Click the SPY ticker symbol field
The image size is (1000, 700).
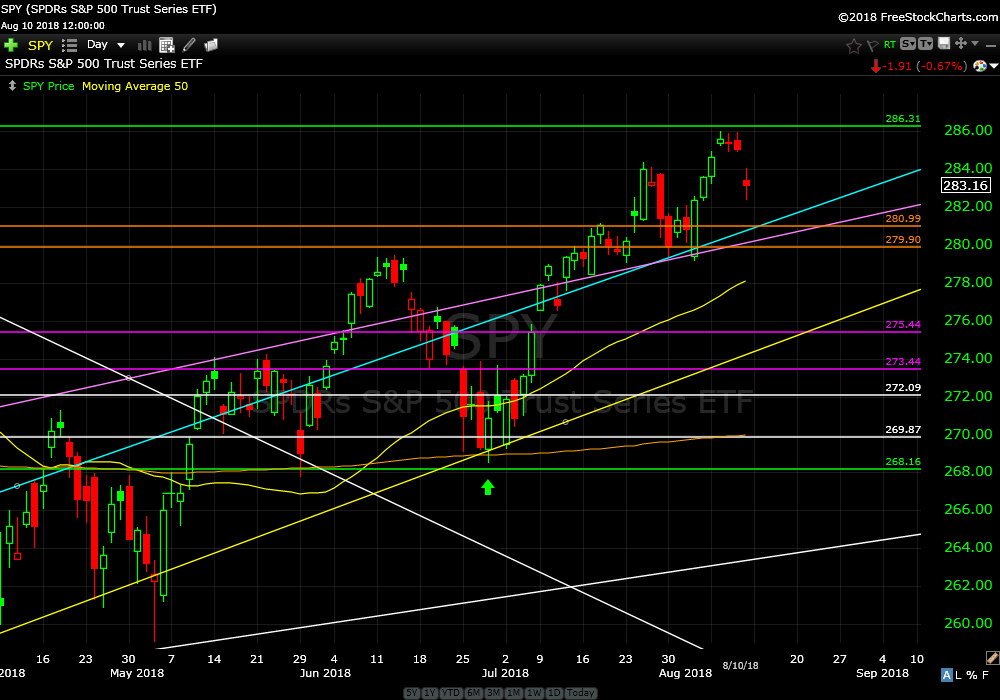(x=40, y=45)
